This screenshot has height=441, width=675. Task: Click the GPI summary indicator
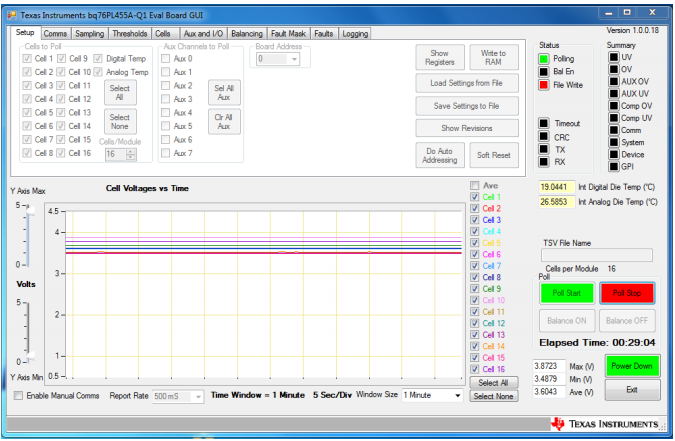(614, 166)
